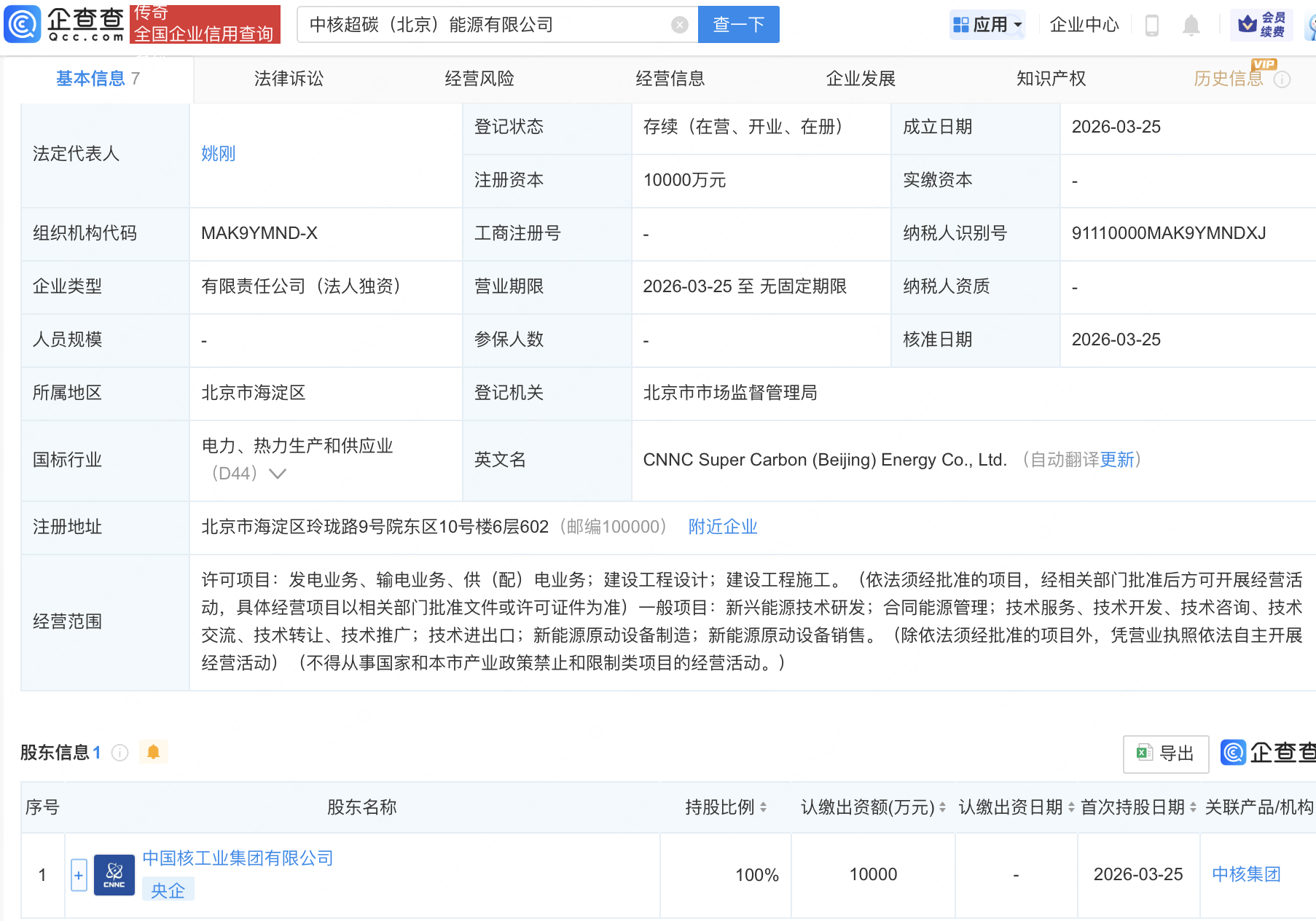The height and width of the screenshot is (921, 1316).
Task: Open legal representative 姚刚 link
Action: pos(218,154)
